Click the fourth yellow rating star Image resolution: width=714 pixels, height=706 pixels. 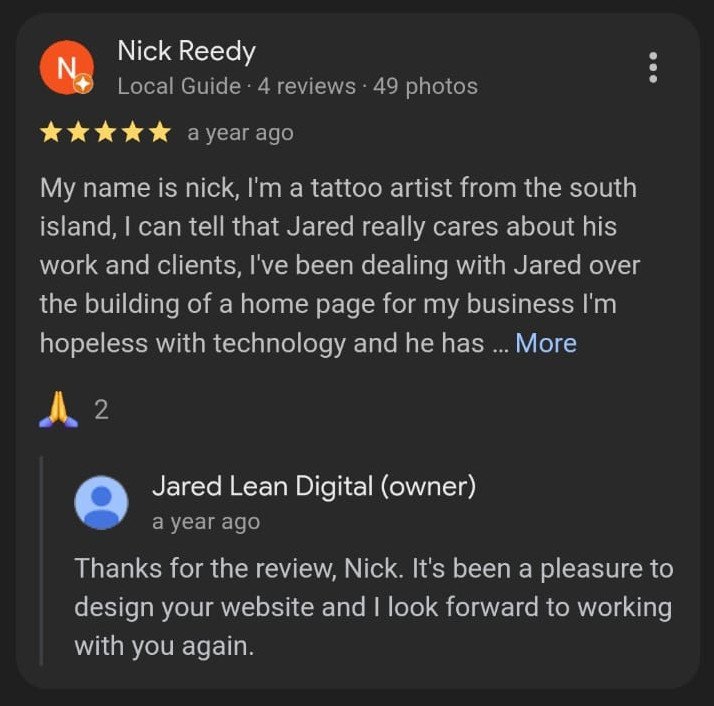133,133
